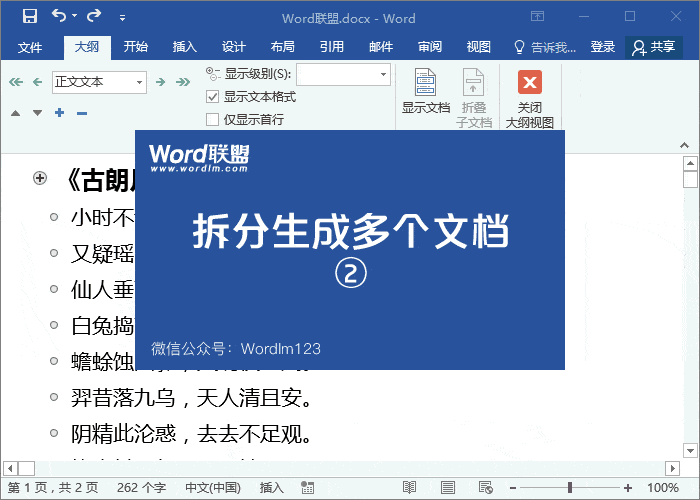The width and height of the screenshot is (700, 500).
Task: Open the 插入 tab
Action: click(185, 47)
